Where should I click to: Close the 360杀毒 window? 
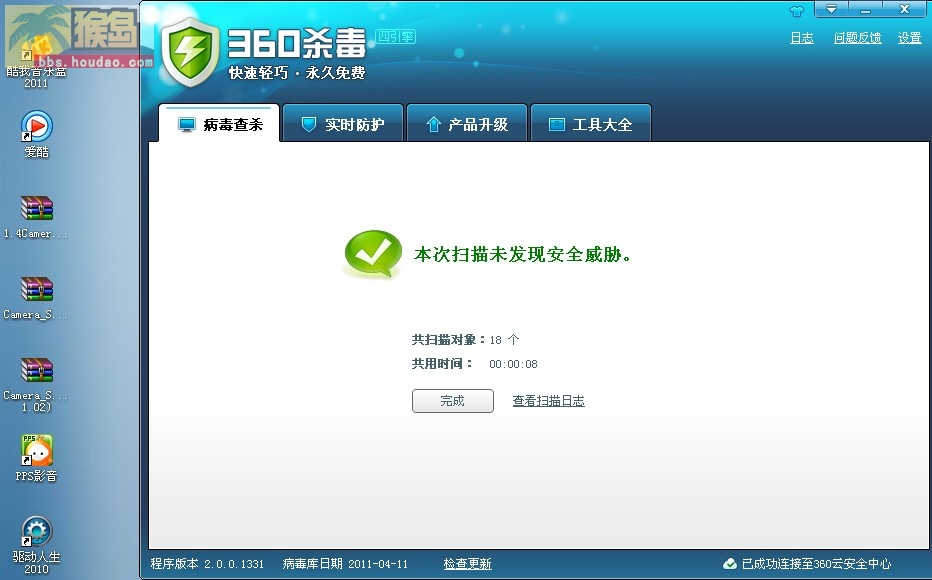tap(904, 9)
